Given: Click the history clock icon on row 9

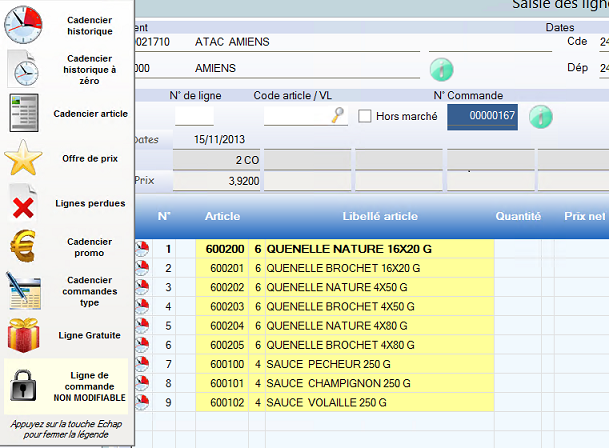Looking at the screenshot, I should (x=142, y=402).
